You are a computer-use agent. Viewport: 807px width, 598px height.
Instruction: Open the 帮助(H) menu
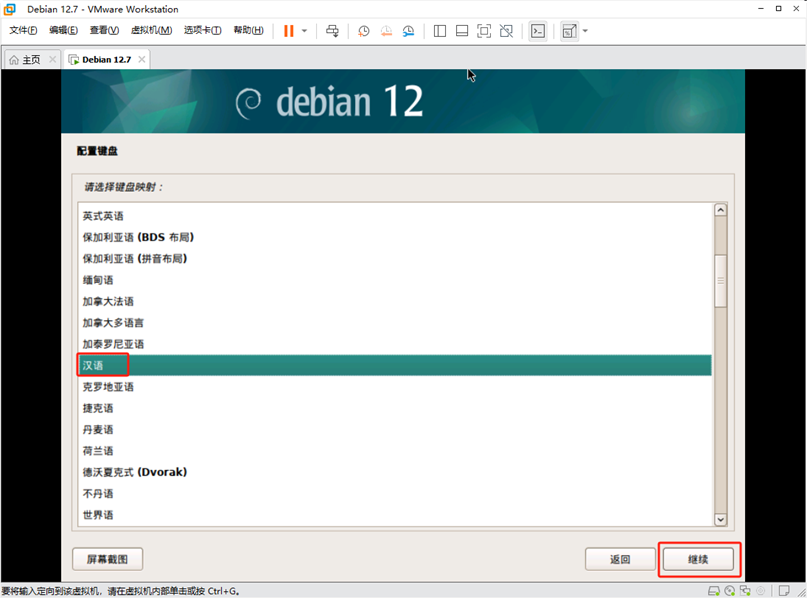249,30
